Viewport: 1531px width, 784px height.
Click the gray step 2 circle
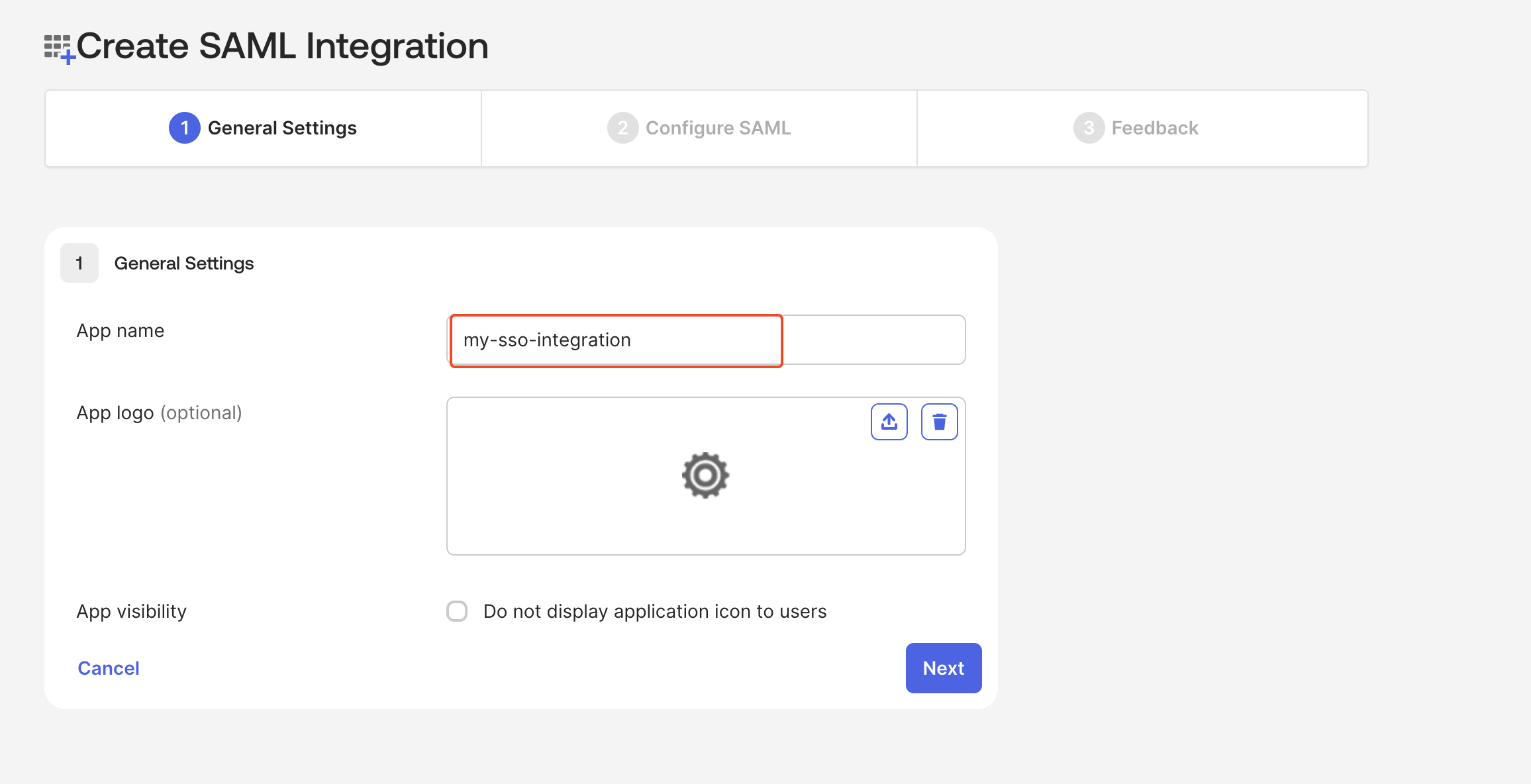point(622,128)
